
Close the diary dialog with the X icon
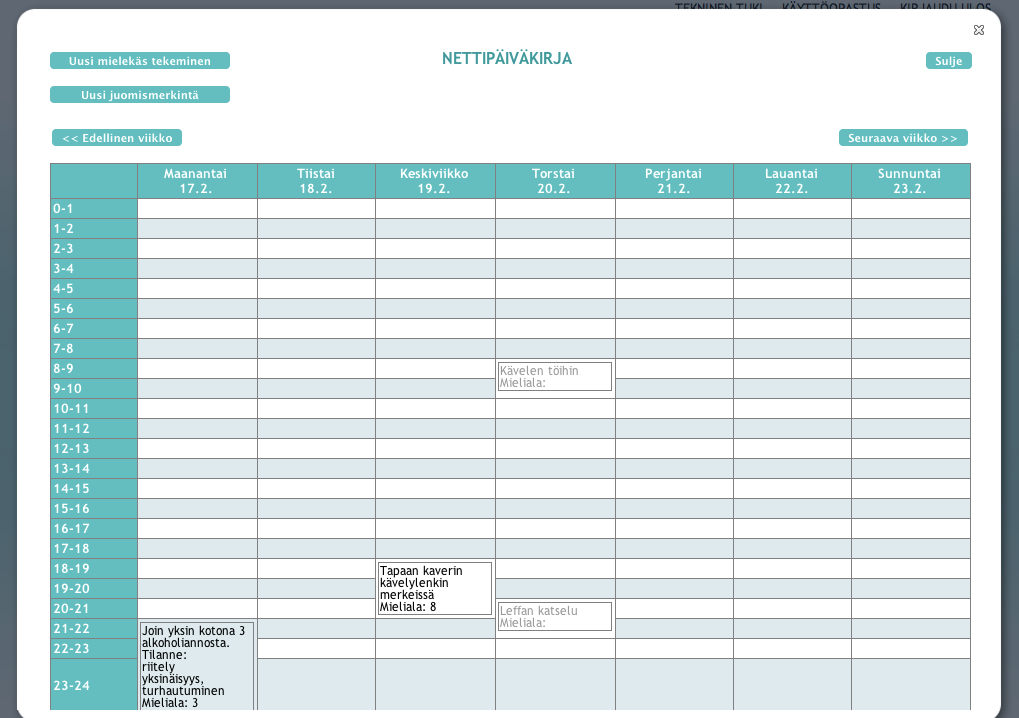point(979,30)
